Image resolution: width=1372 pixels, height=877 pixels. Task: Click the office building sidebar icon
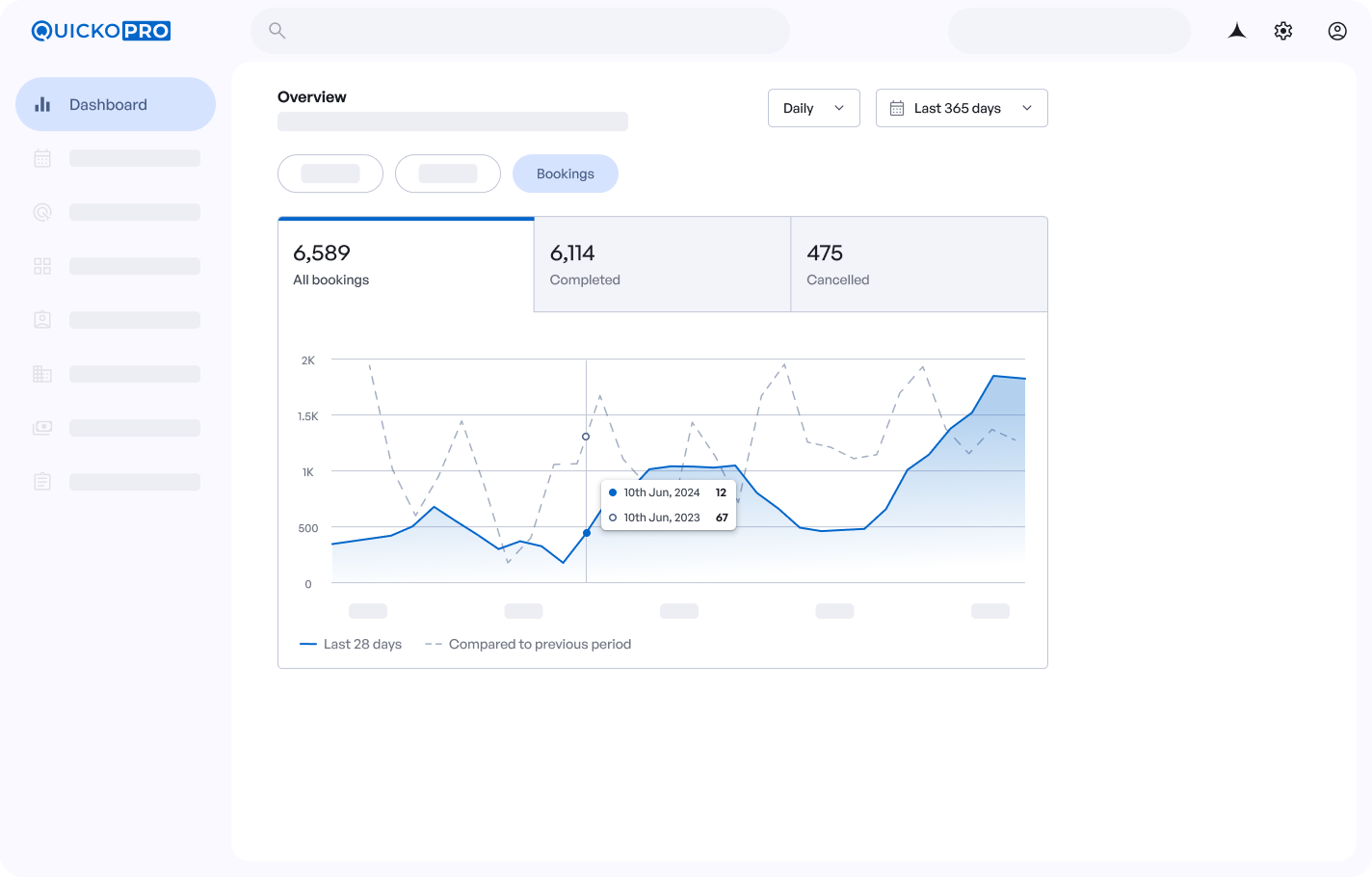coord(42,374)
